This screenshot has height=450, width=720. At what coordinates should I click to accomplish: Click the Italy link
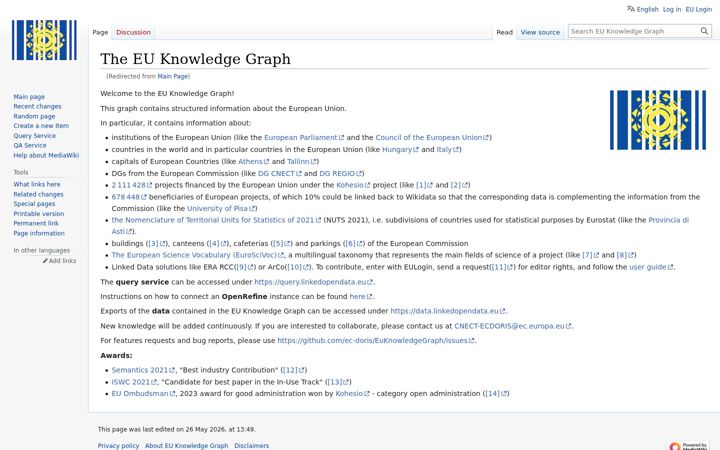click(x=447, y=149)
